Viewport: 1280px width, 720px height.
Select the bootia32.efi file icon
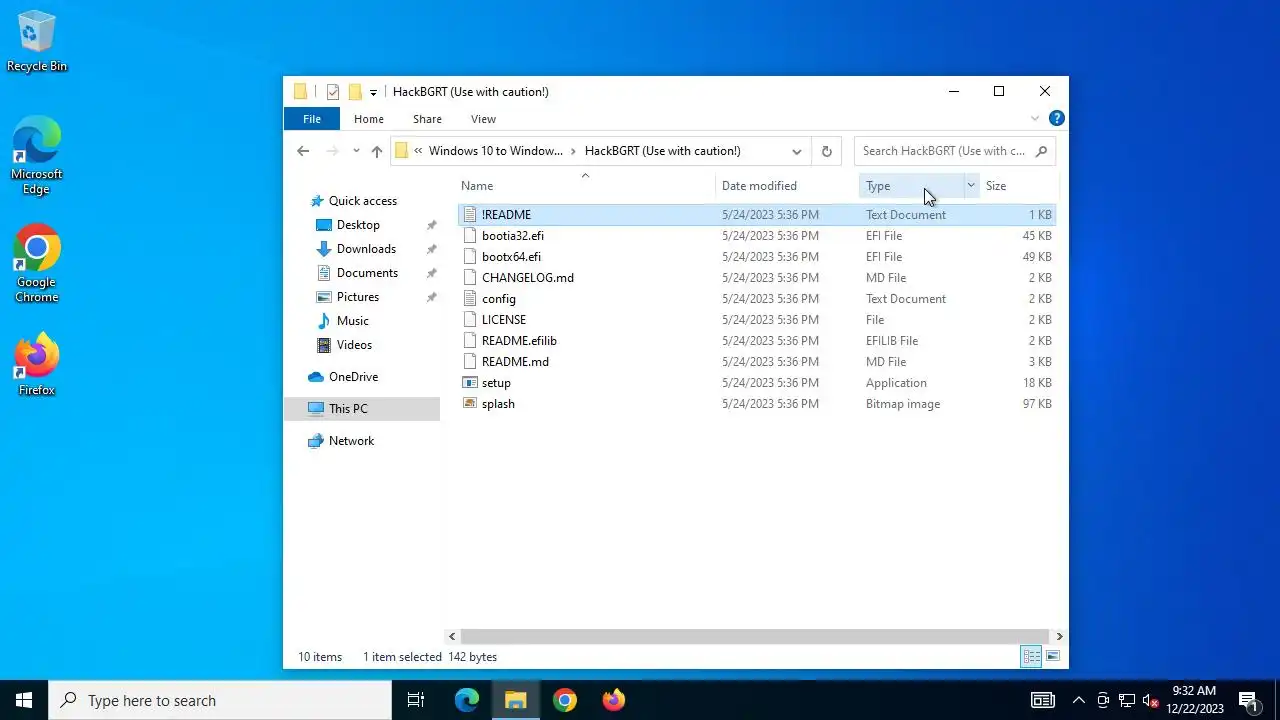coord(470,236)
